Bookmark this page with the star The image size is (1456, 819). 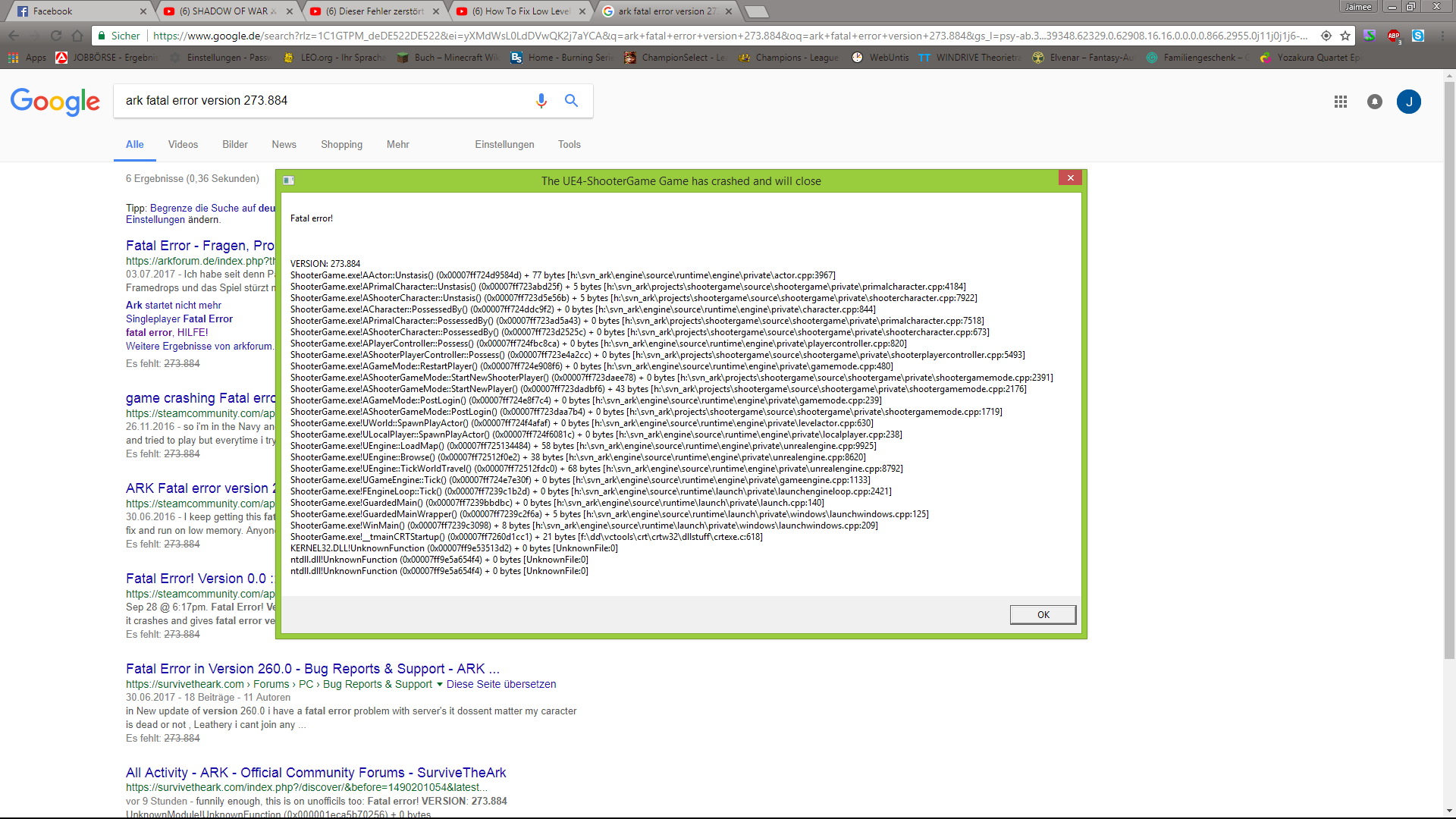1345,36
